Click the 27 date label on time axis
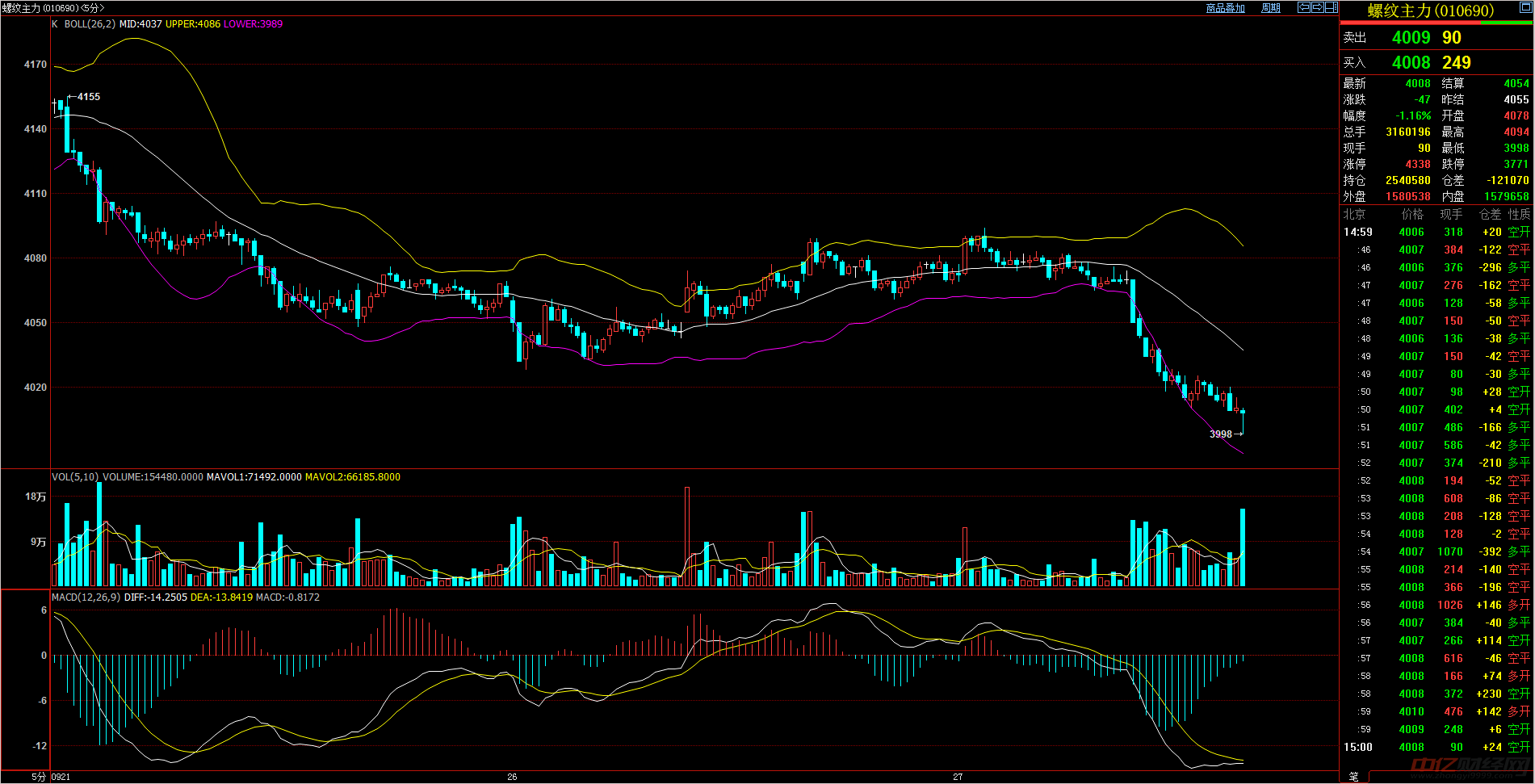 pyautogui.click(x=958, y=777)
